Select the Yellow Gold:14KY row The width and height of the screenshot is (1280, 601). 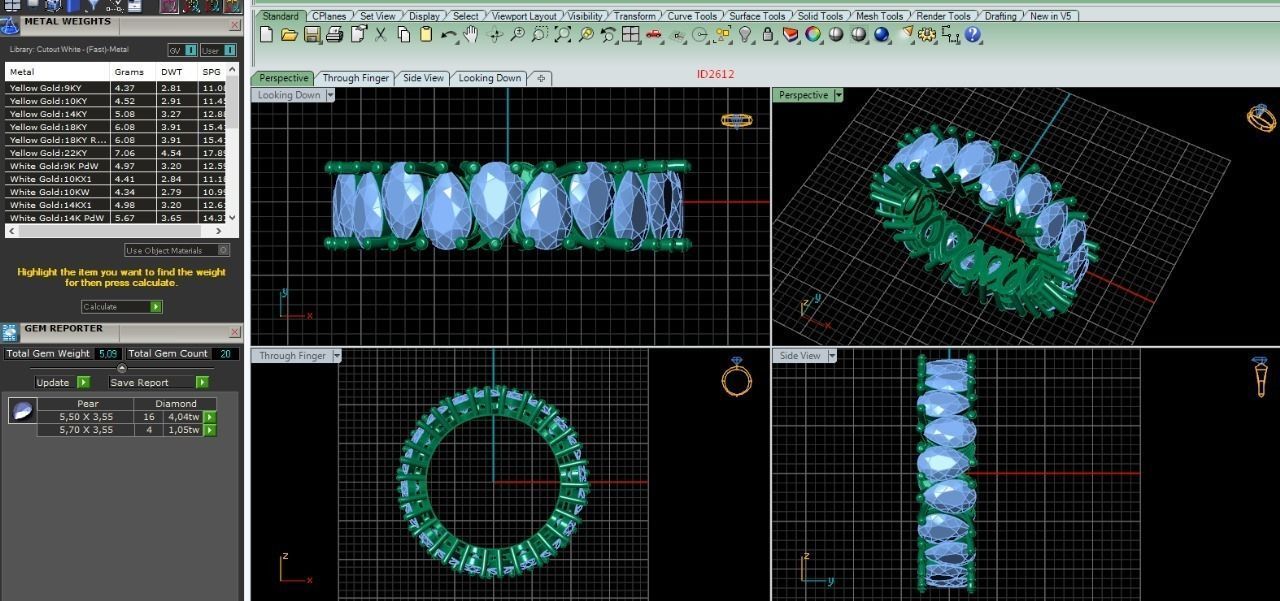tap(115, 114)
